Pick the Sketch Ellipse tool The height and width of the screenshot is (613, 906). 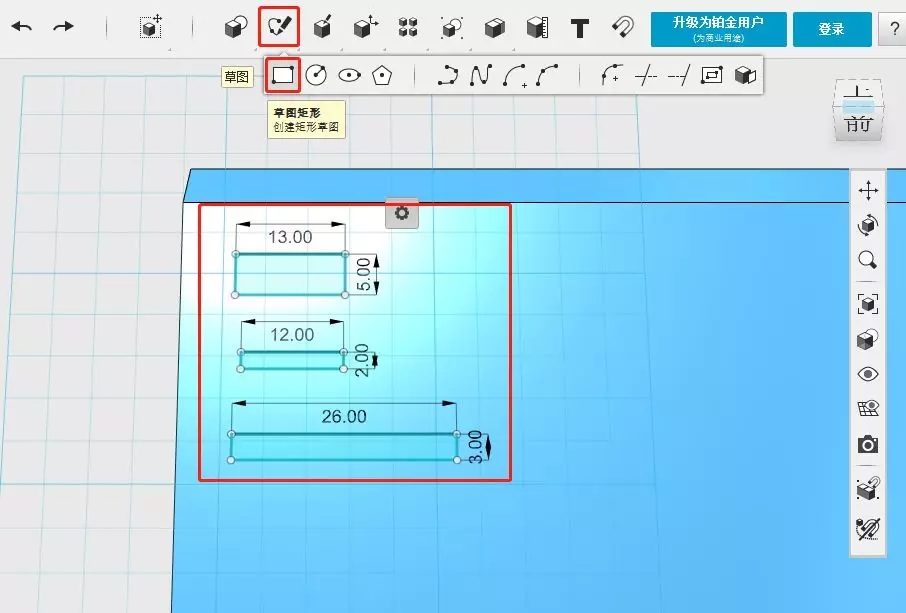pyautogui.click(x=348, y=75)
